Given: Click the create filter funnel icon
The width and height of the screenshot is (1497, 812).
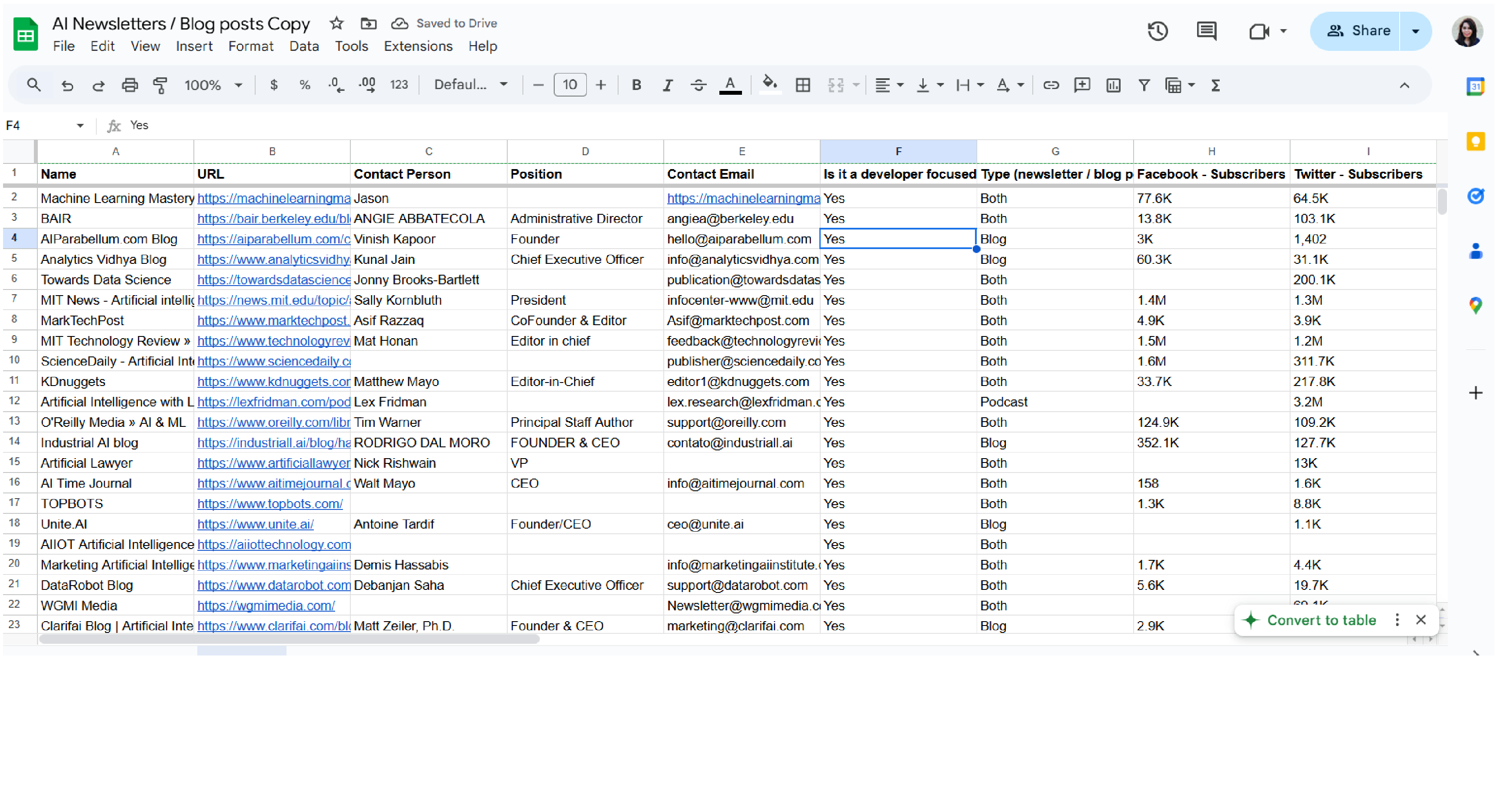Looking at the screenshot, I should [x=1144, y=86].
